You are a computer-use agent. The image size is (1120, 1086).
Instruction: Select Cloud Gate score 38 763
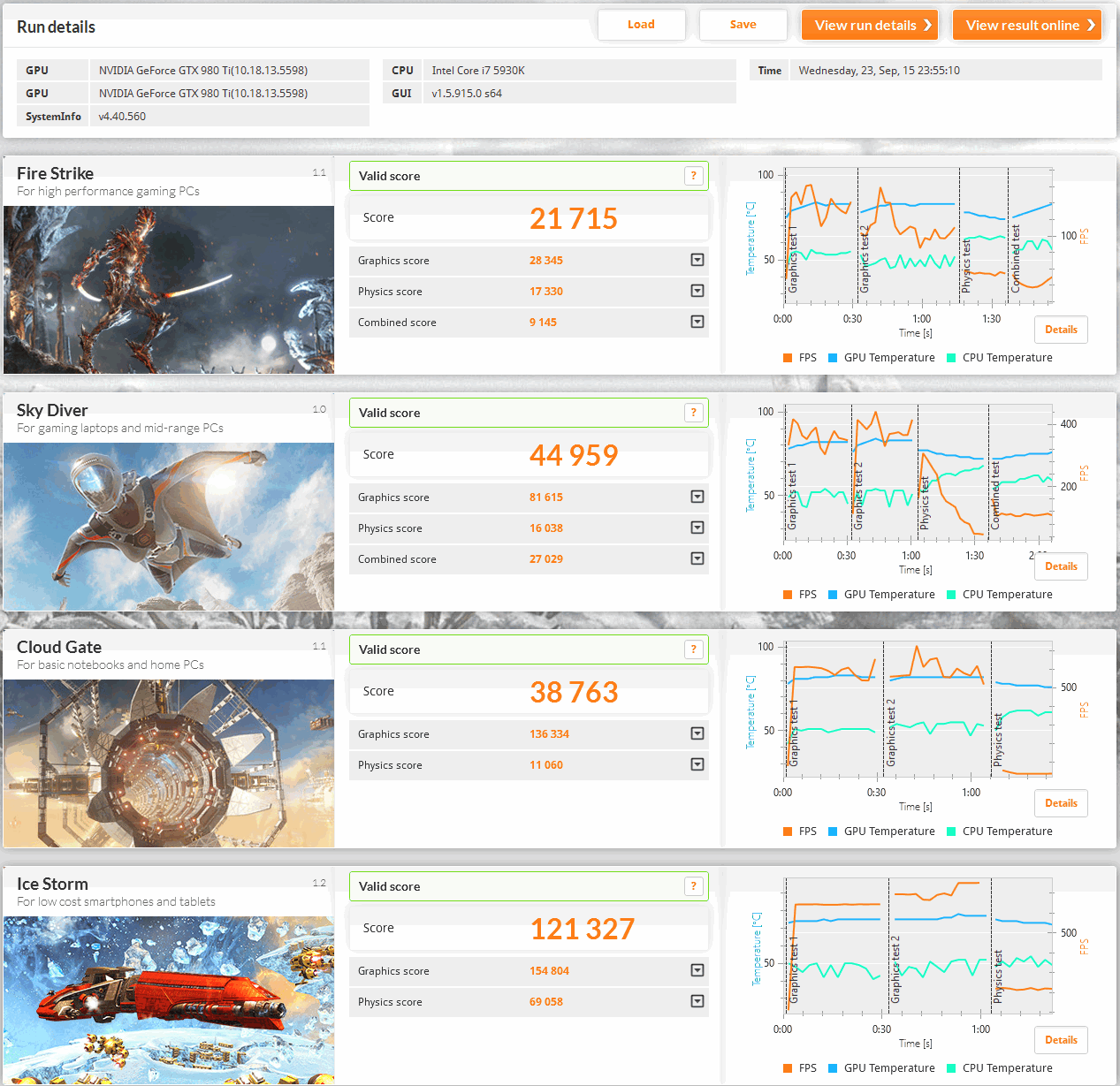(x=574, y=692)
